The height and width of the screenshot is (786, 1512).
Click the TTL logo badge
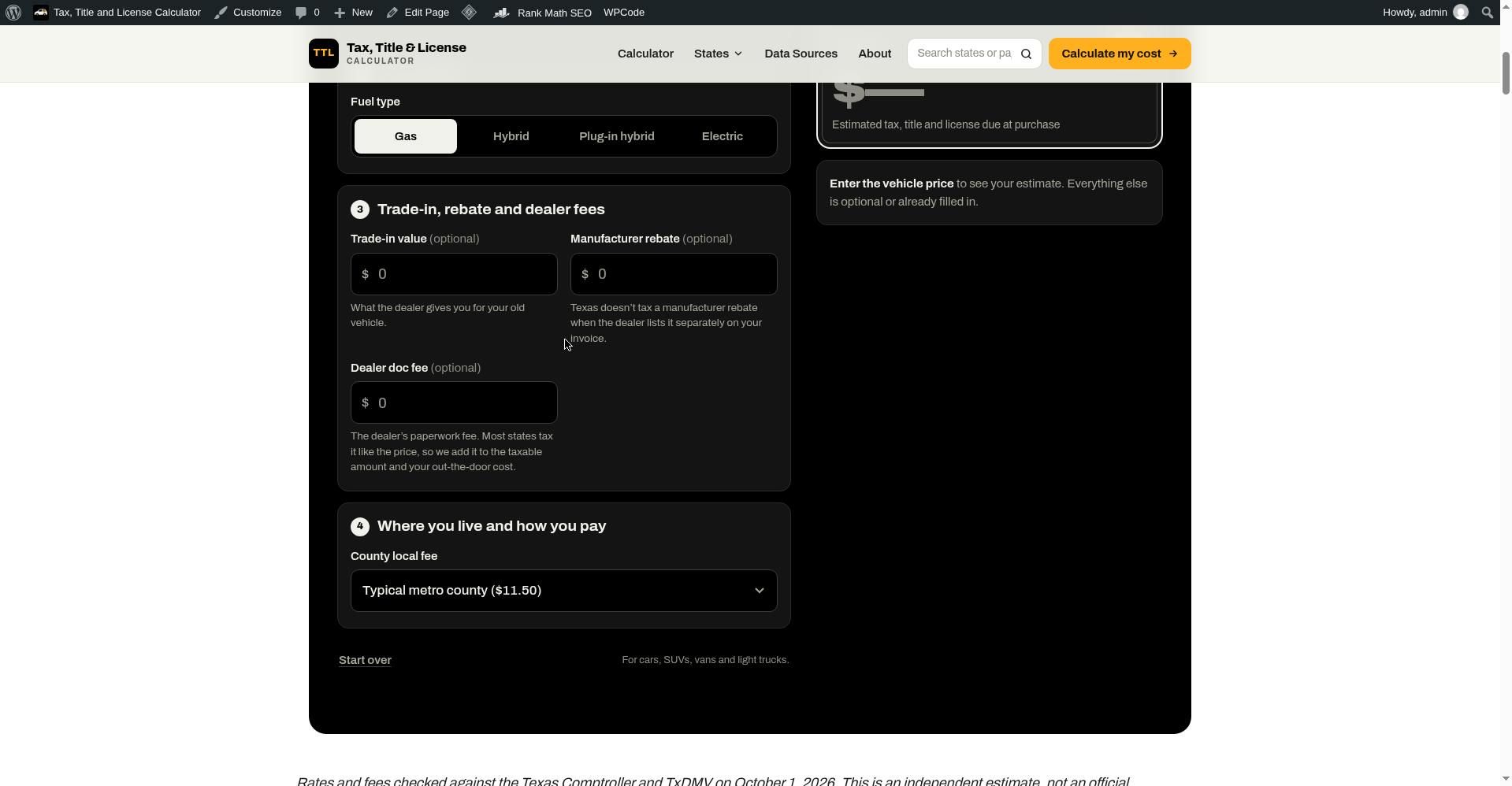coord(324,54)
